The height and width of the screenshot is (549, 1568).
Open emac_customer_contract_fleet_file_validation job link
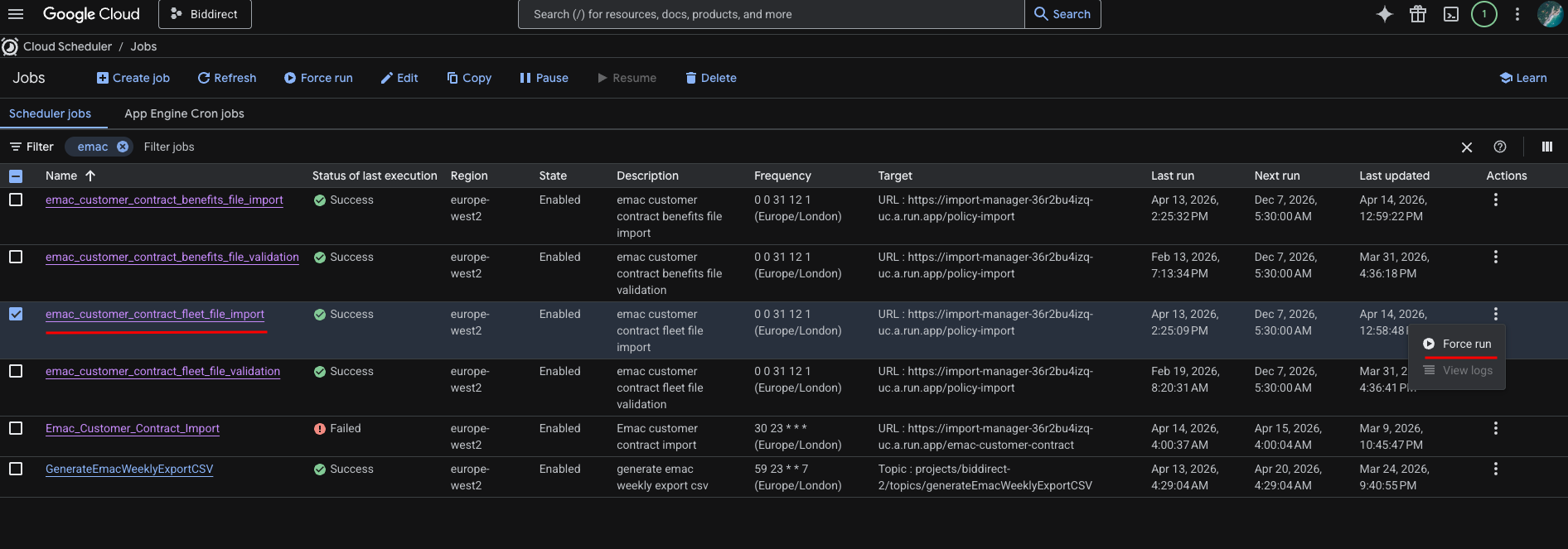[162, 371]
